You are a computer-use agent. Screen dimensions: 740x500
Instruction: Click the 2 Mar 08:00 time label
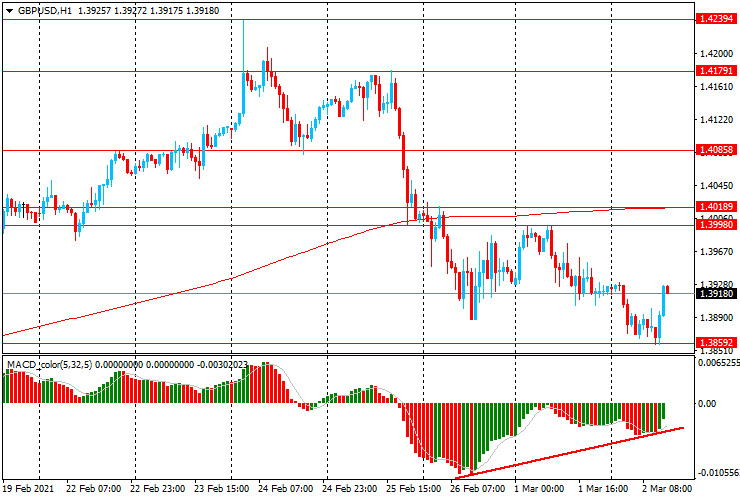[x=667, y=488]
